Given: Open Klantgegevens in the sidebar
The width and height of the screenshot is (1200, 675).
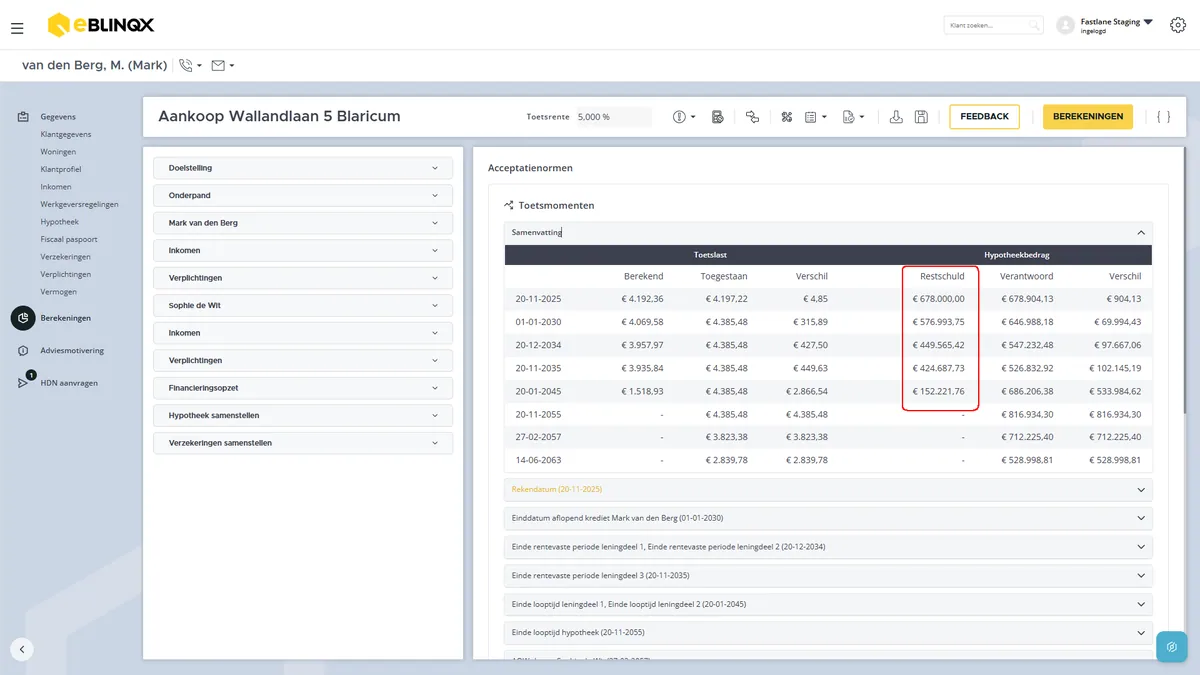Looking at the screenshot, I should [x=66, y=134].
